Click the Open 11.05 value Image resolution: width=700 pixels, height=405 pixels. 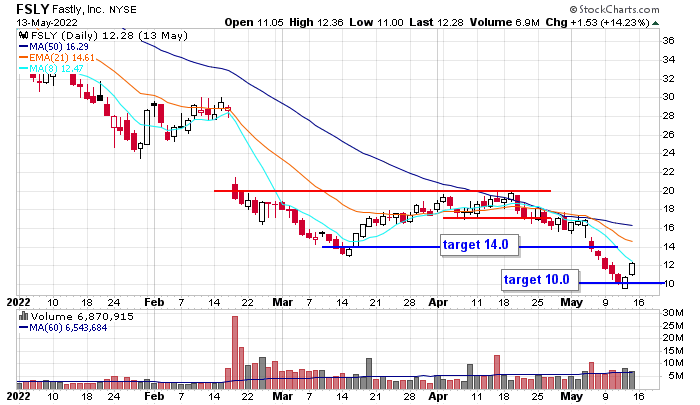(x=254, y=22)
